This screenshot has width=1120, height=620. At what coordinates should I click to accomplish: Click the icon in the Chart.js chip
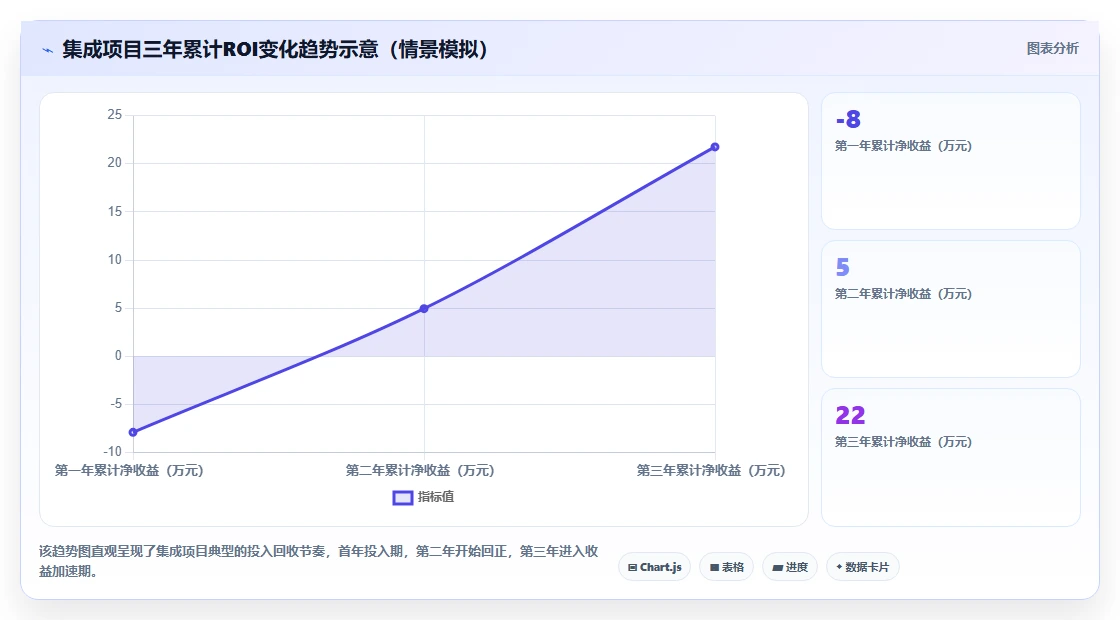click(x=632, y=568)
